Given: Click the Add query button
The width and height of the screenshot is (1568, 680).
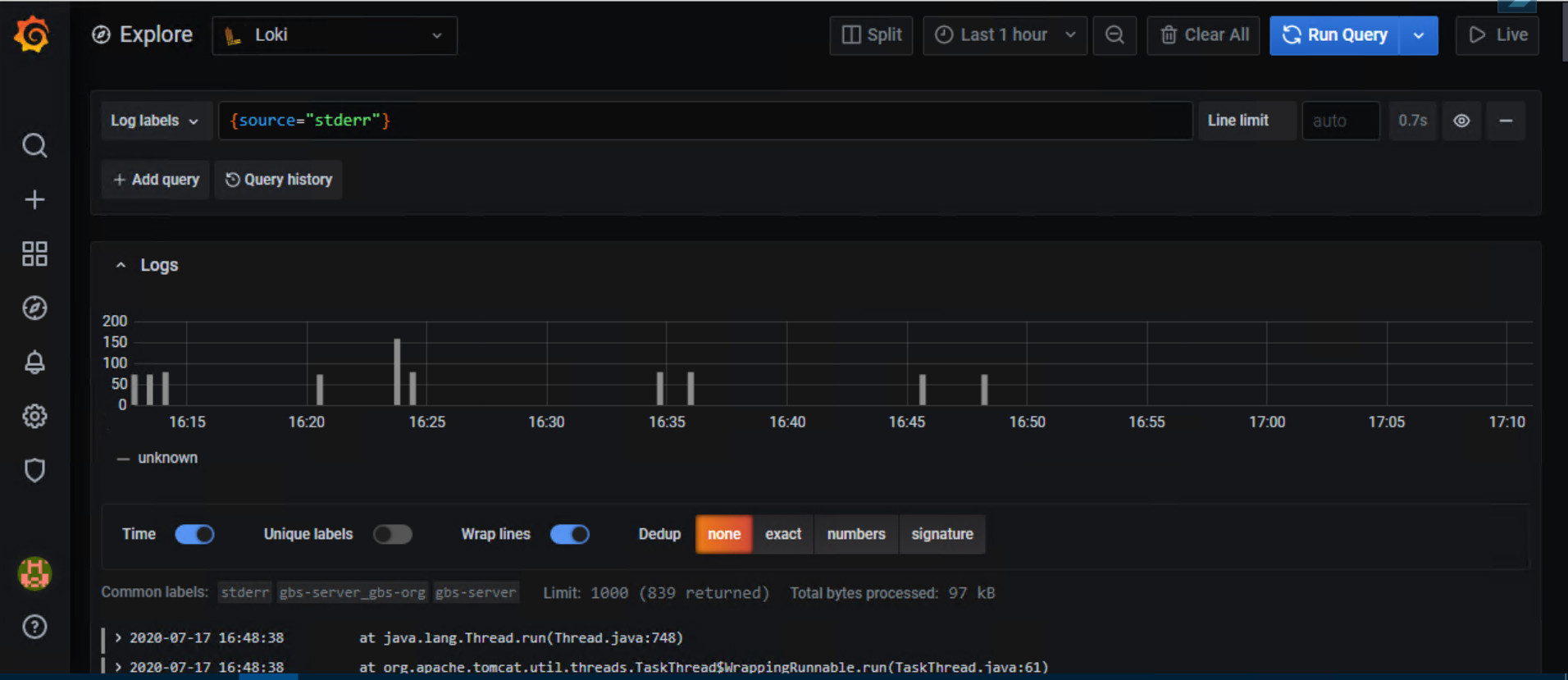Looking at the screenshot, I should 156,180.
